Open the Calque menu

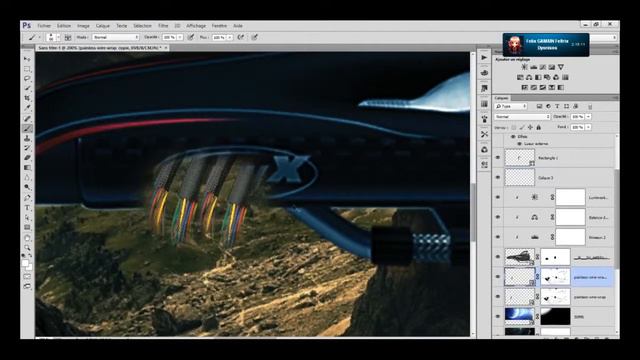tap(102, 26)
